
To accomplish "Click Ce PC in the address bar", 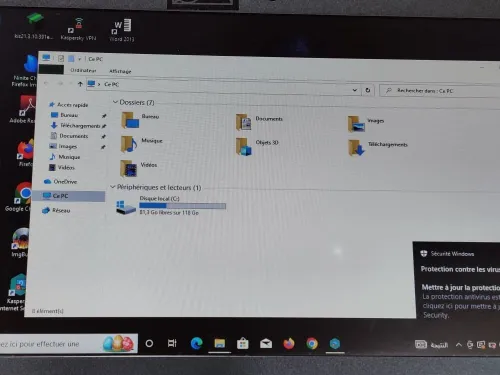I will click(111, 84).
